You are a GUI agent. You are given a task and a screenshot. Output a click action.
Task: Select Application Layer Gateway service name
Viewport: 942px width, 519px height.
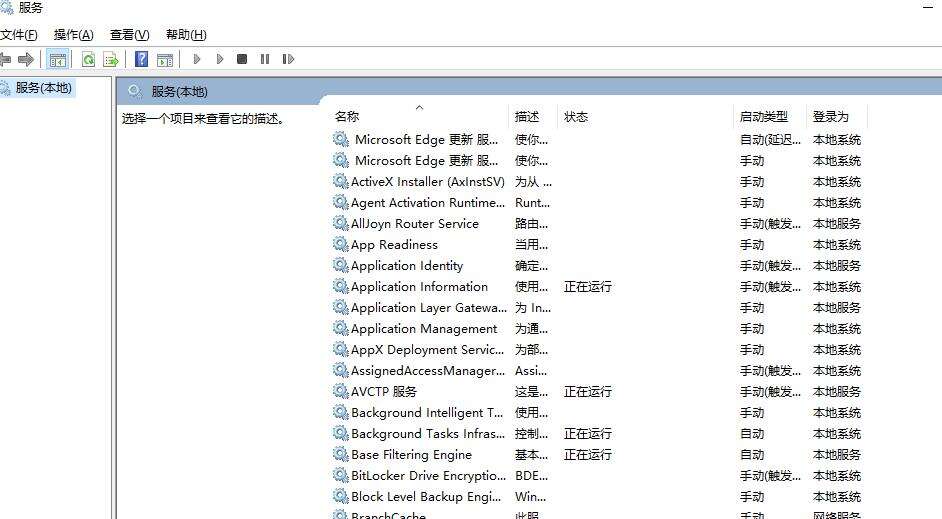429,308
